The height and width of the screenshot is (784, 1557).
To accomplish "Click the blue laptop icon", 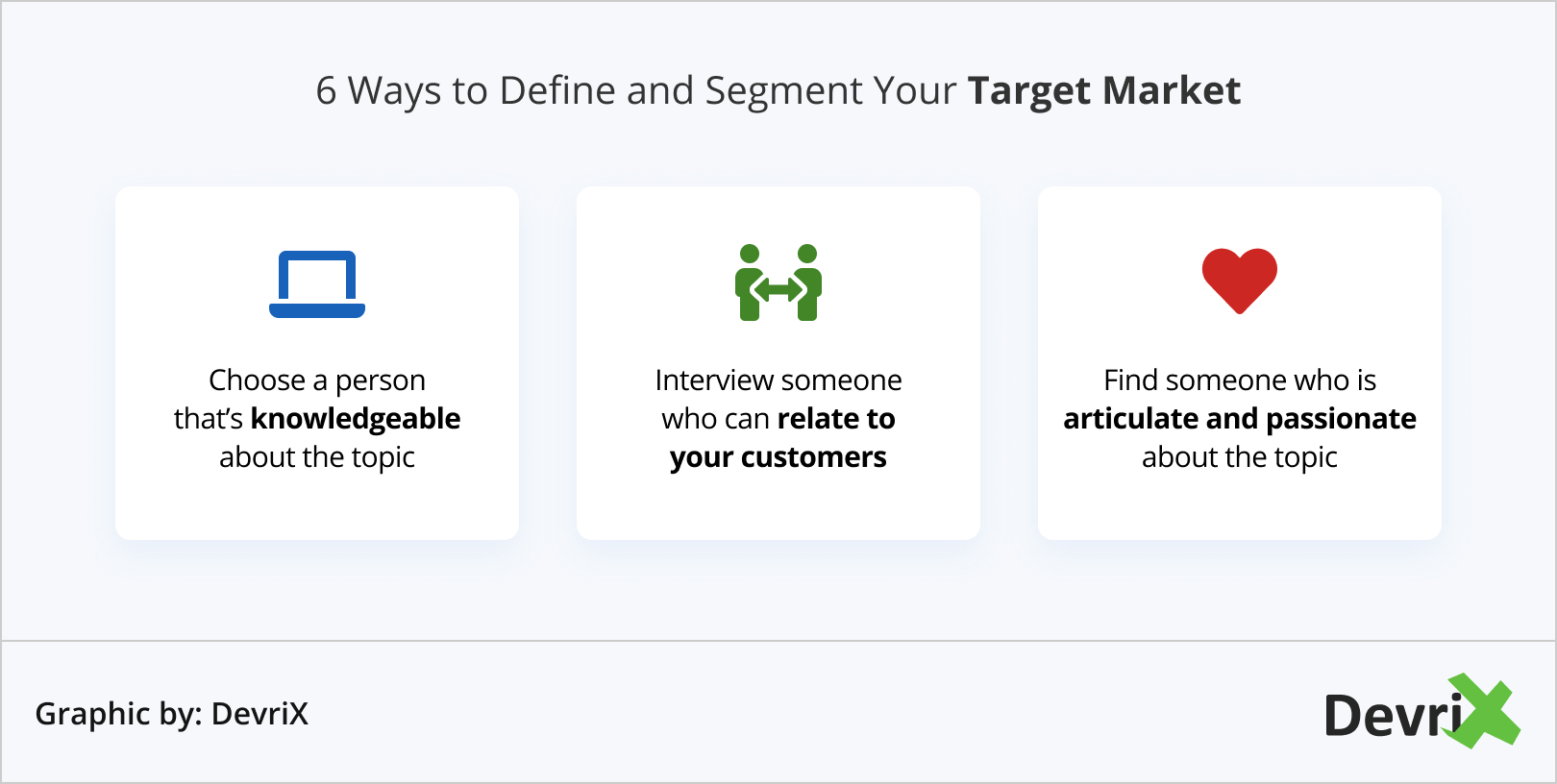I will tap(317, 283).
